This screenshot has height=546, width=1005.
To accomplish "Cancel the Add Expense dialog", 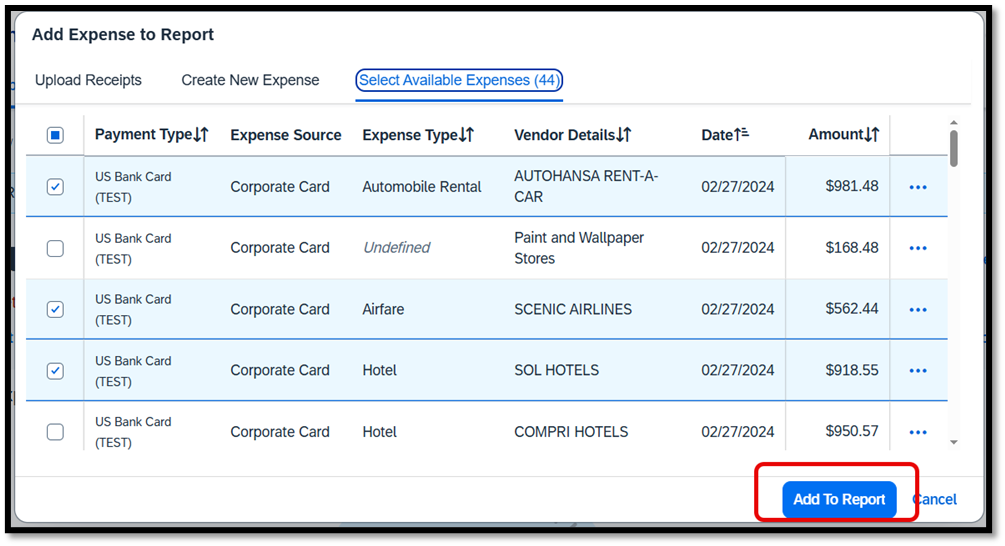I will click(x=935, y=499).
